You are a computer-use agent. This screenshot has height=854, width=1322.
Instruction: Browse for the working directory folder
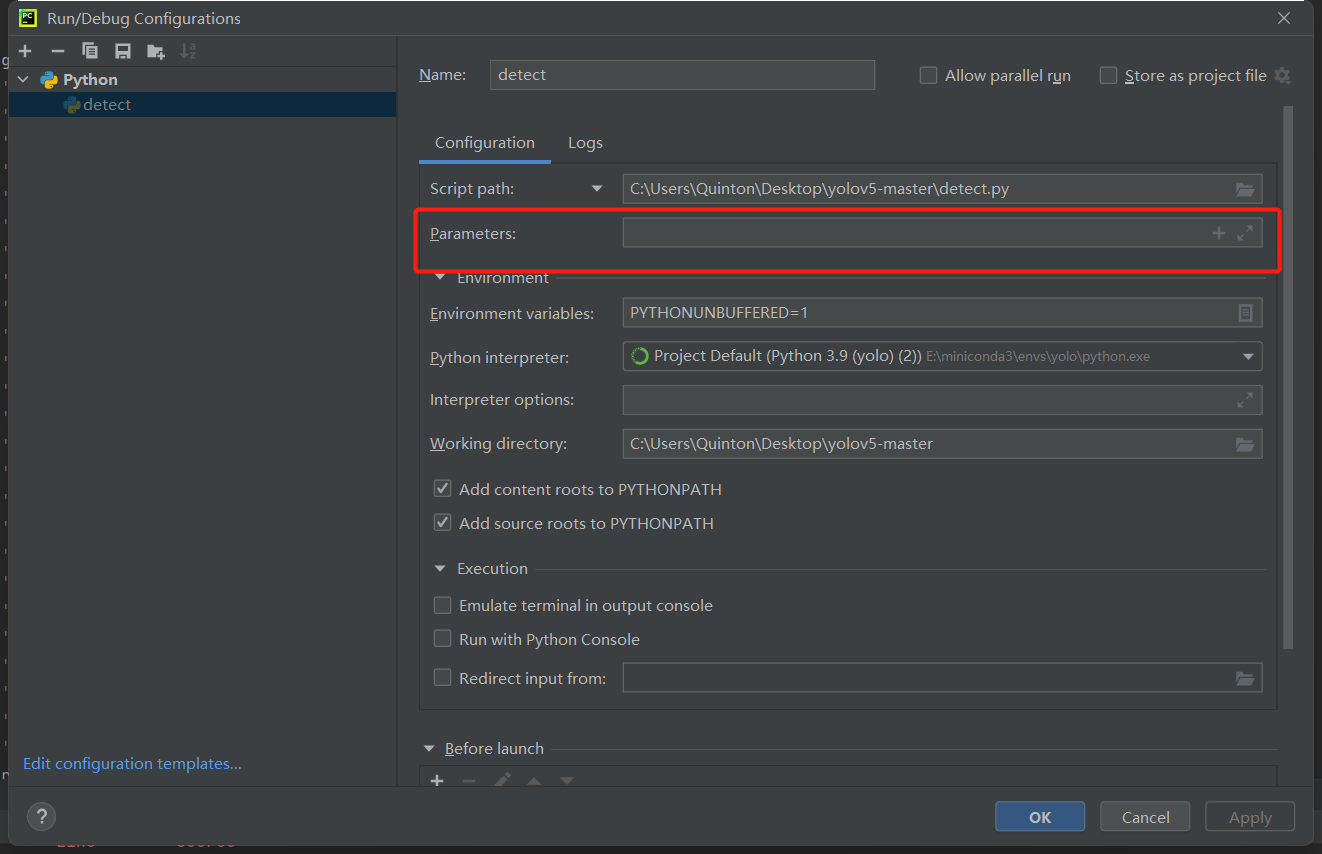click(x=1245, y=444)
